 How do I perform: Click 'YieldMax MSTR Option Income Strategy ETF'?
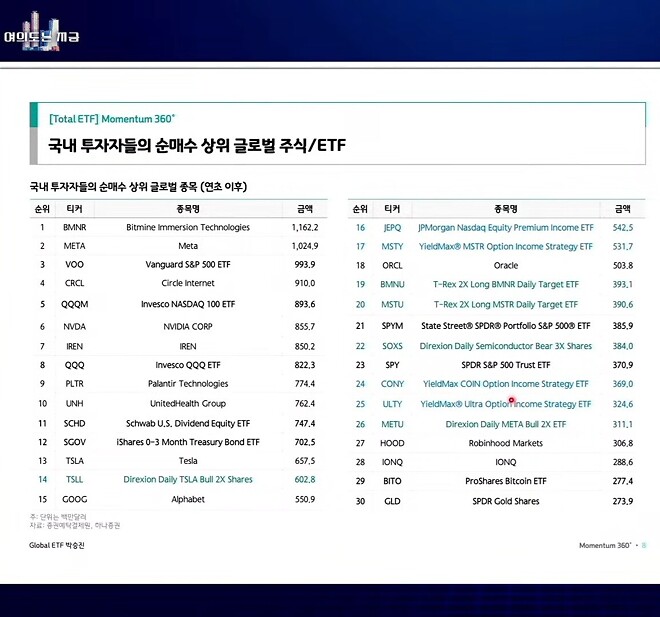(506, 247)
